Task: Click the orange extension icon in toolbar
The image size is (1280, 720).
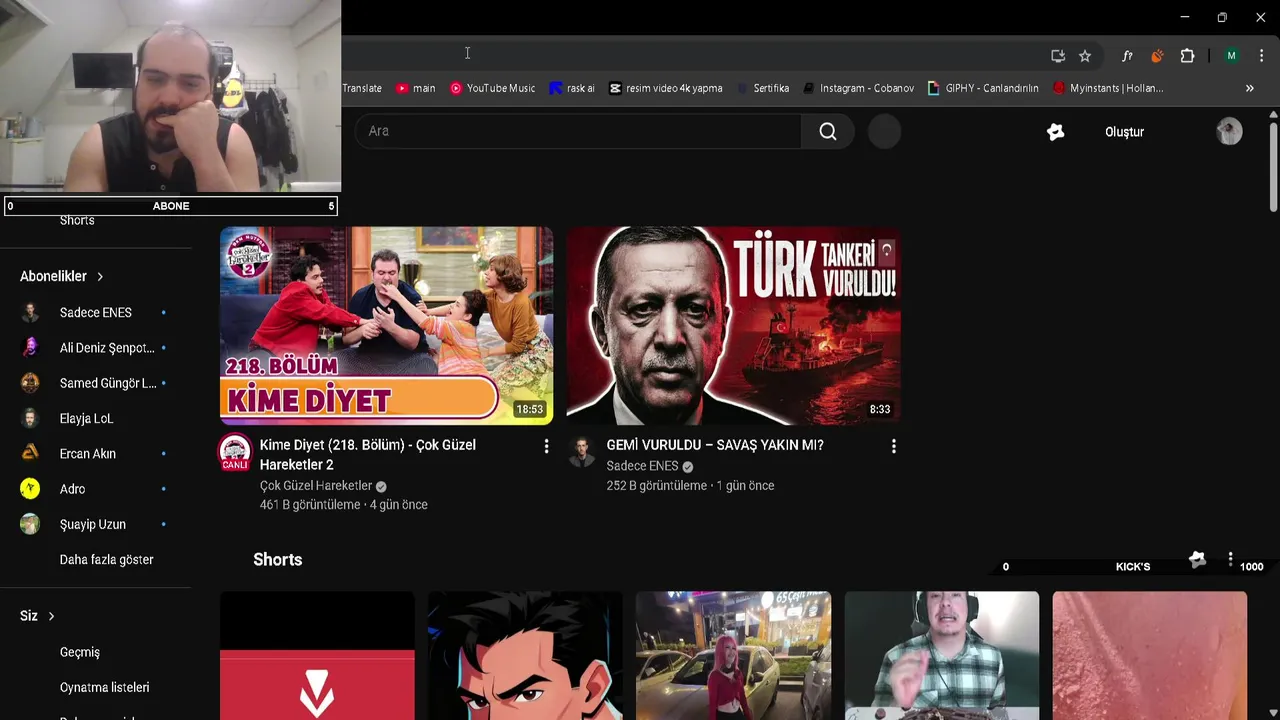Action: pos(1157,56)
